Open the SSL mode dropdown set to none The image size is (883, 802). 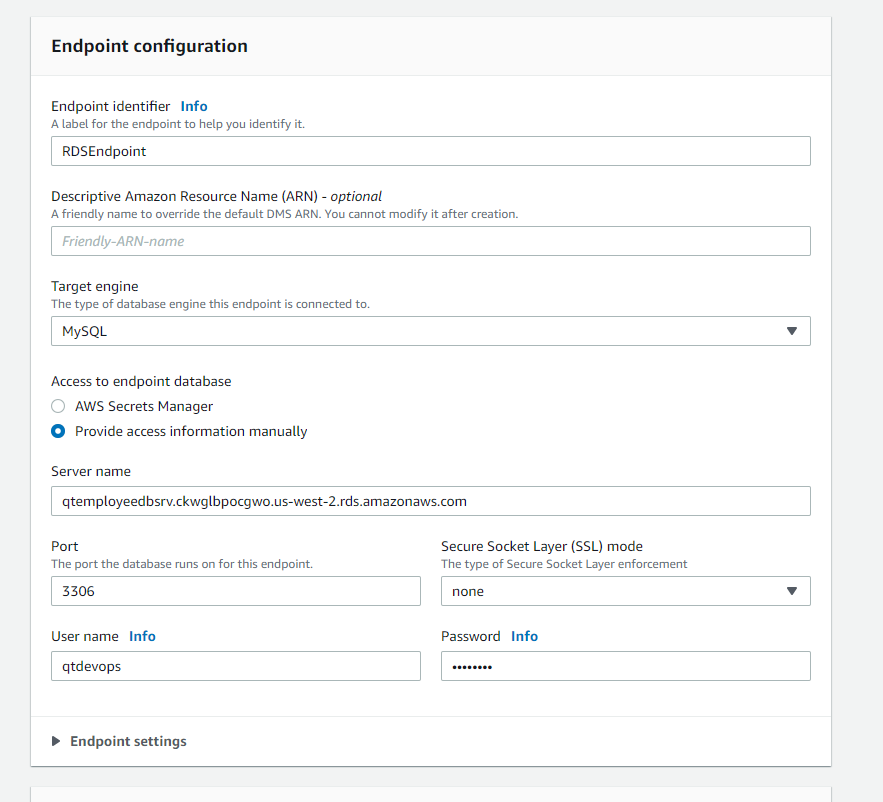point(626,591)
